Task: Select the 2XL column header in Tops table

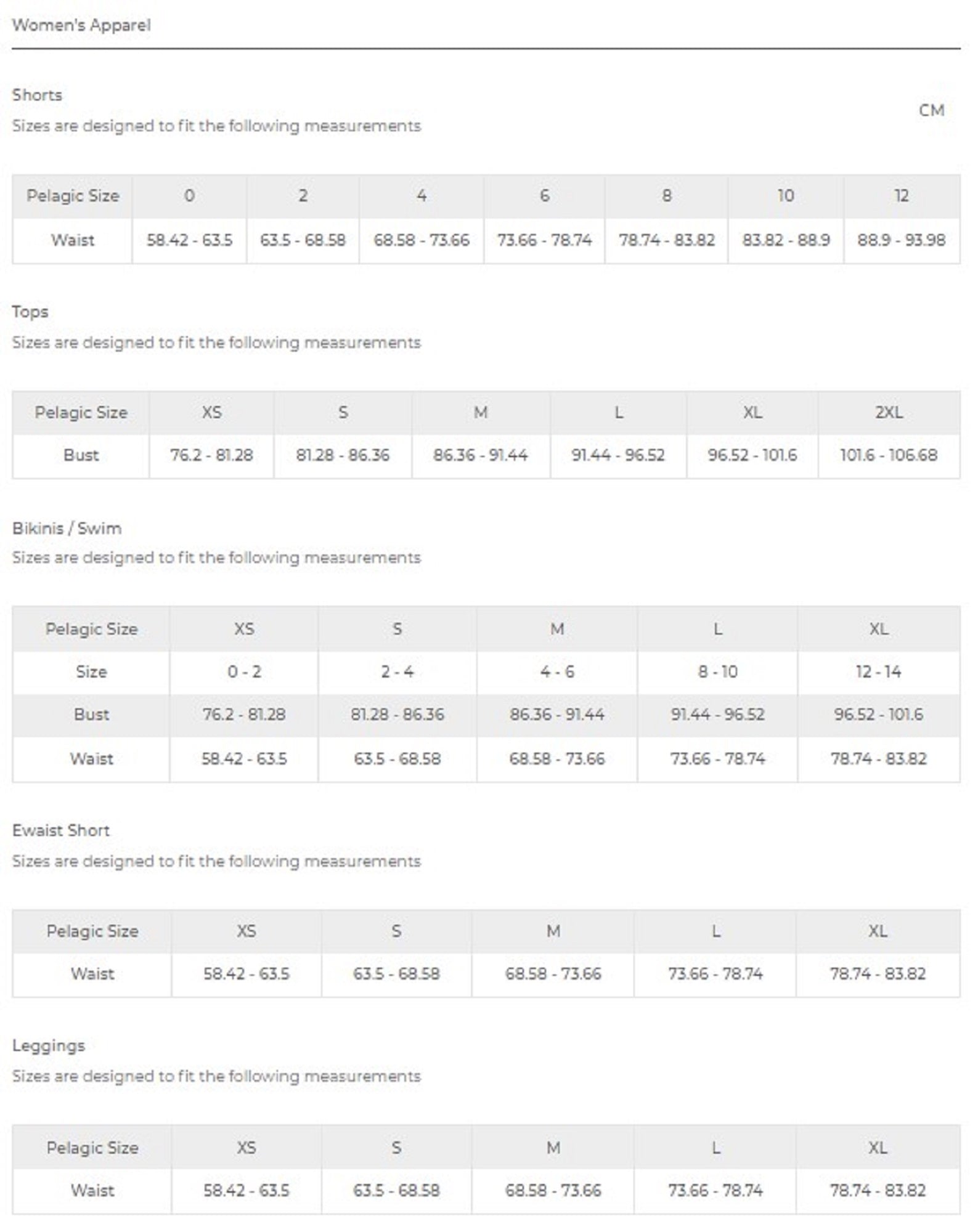Action: click(x=889, y=413)
